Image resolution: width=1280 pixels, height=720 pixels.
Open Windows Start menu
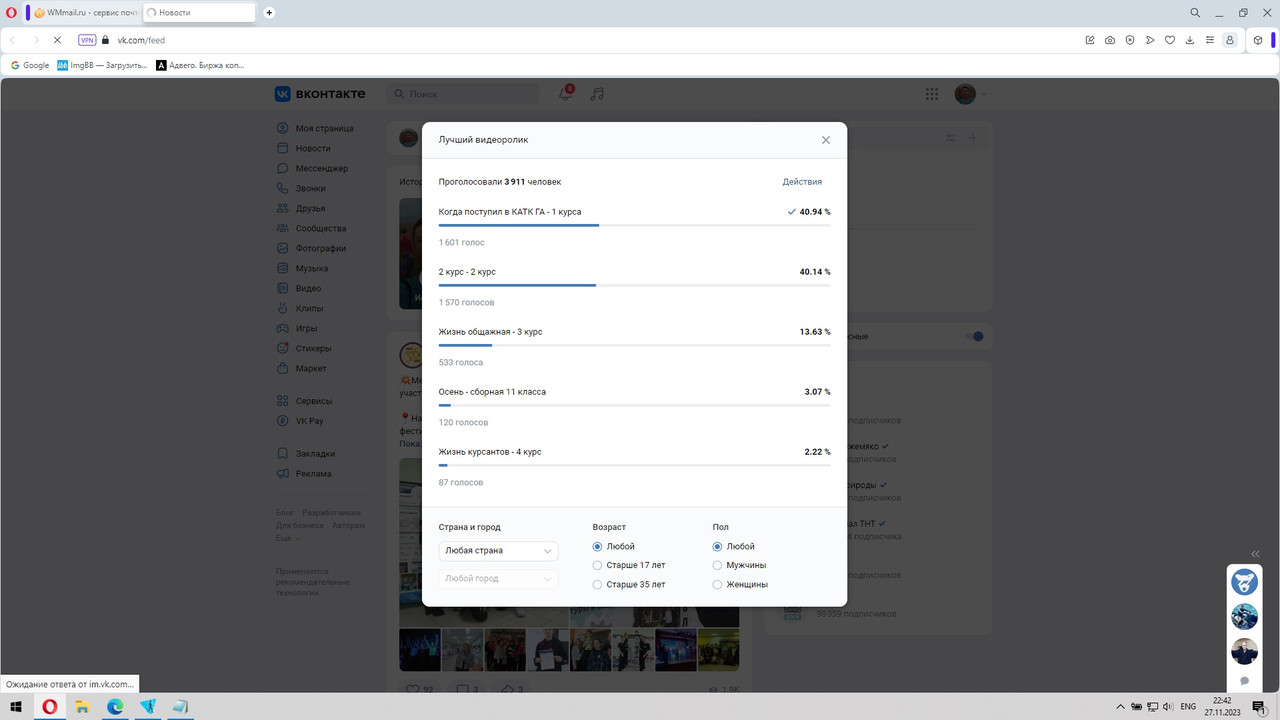[x=14, y=706]
